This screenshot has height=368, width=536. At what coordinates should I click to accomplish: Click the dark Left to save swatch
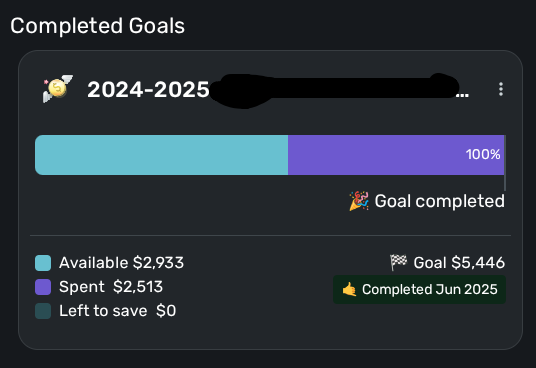coord(43,311)
